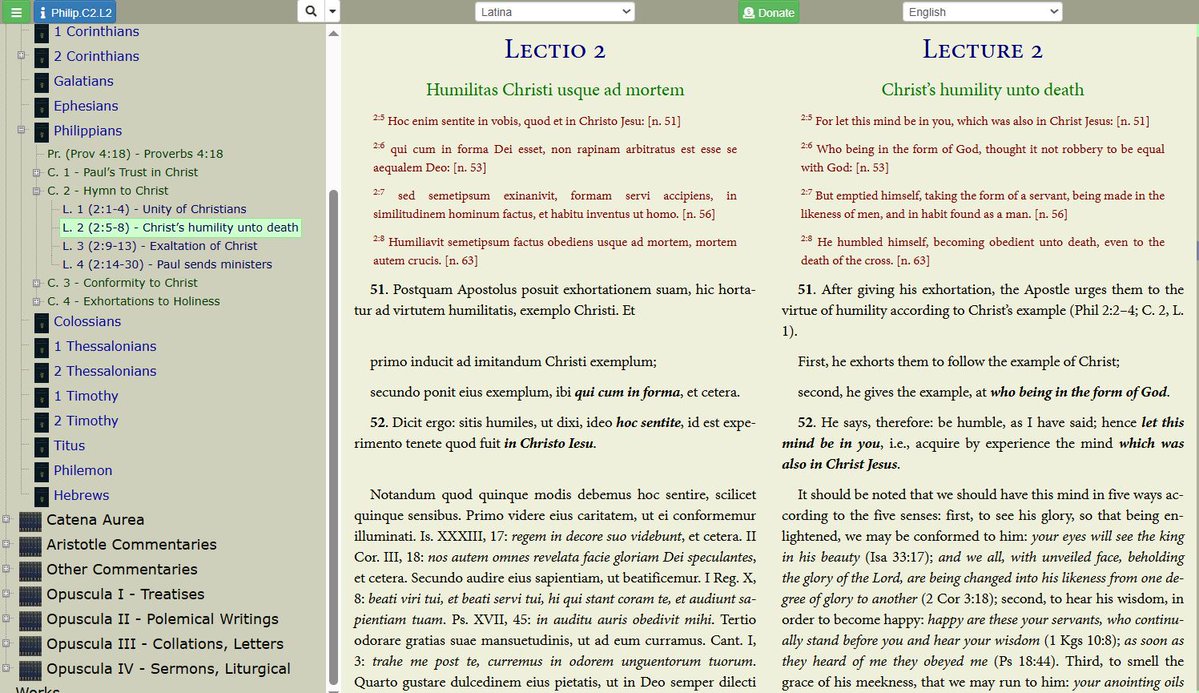Click 'Humilitas Christi usque ad mortem' subtitle
Screen dimensions: 1199x693
[x=554, y=89]
